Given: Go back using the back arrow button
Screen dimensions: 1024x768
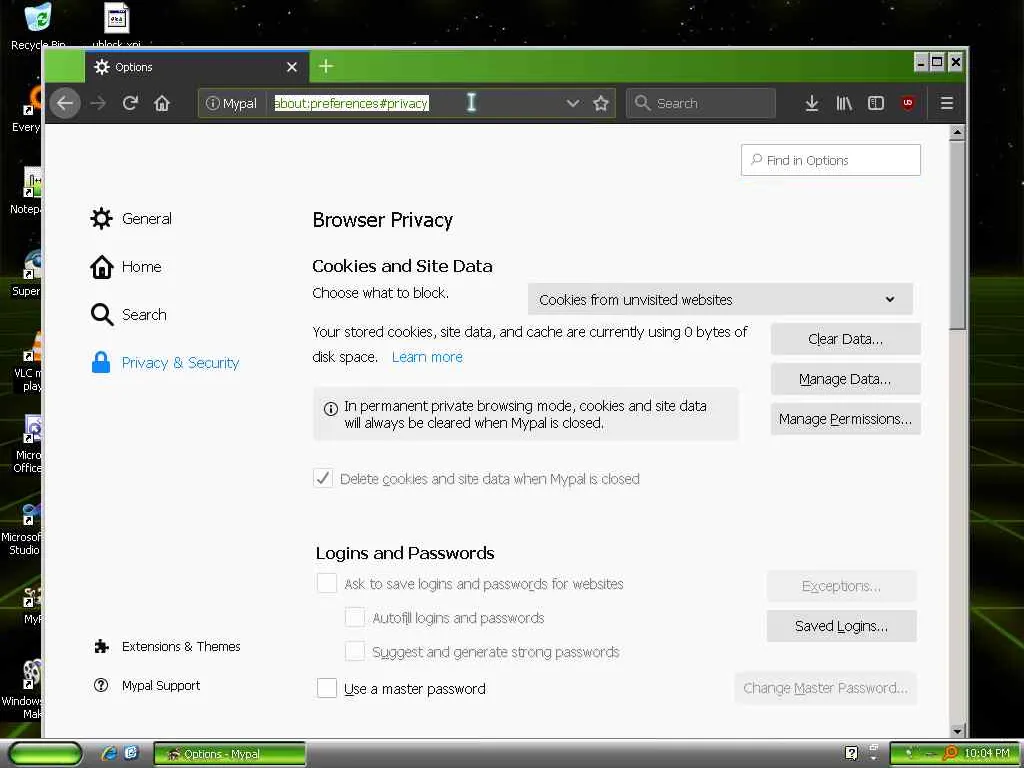Looking at the screenshot, I should (x=65, y=103).
